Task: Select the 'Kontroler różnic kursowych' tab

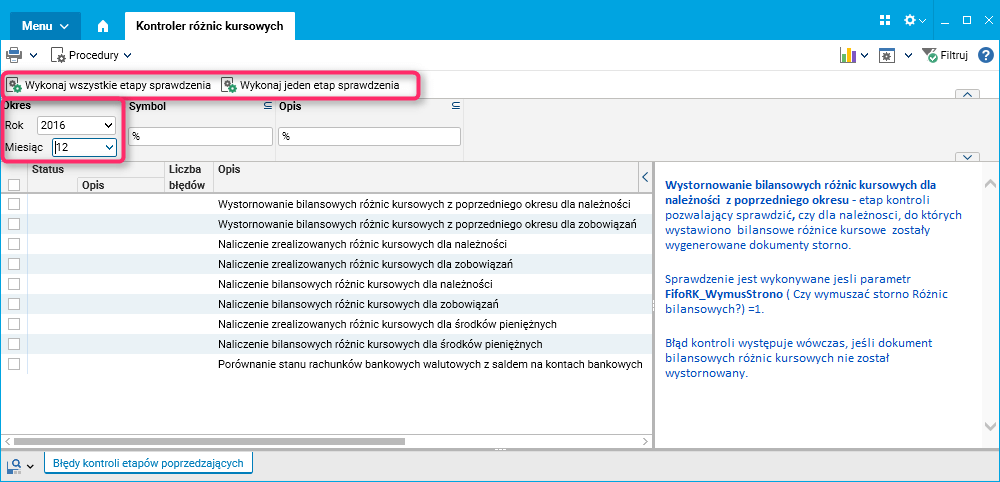Action: pyautogui.click(x=210, y=25)
